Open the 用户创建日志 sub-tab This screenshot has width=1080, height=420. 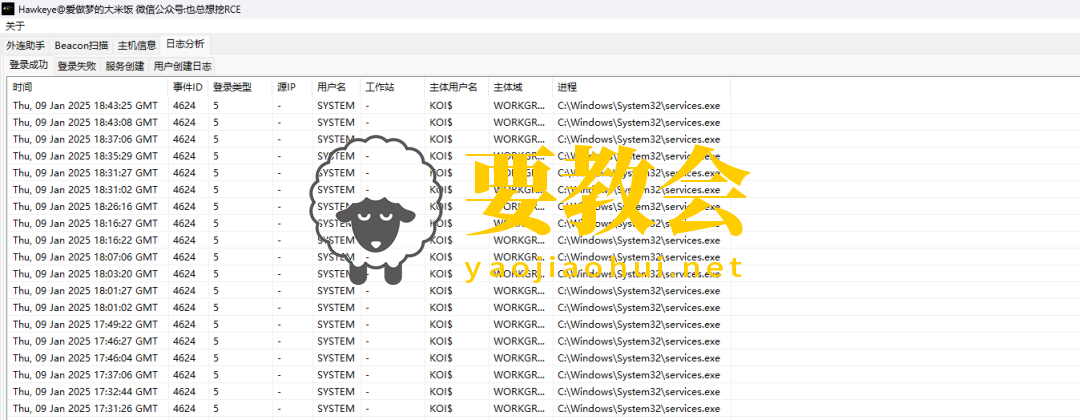[183, 66]
